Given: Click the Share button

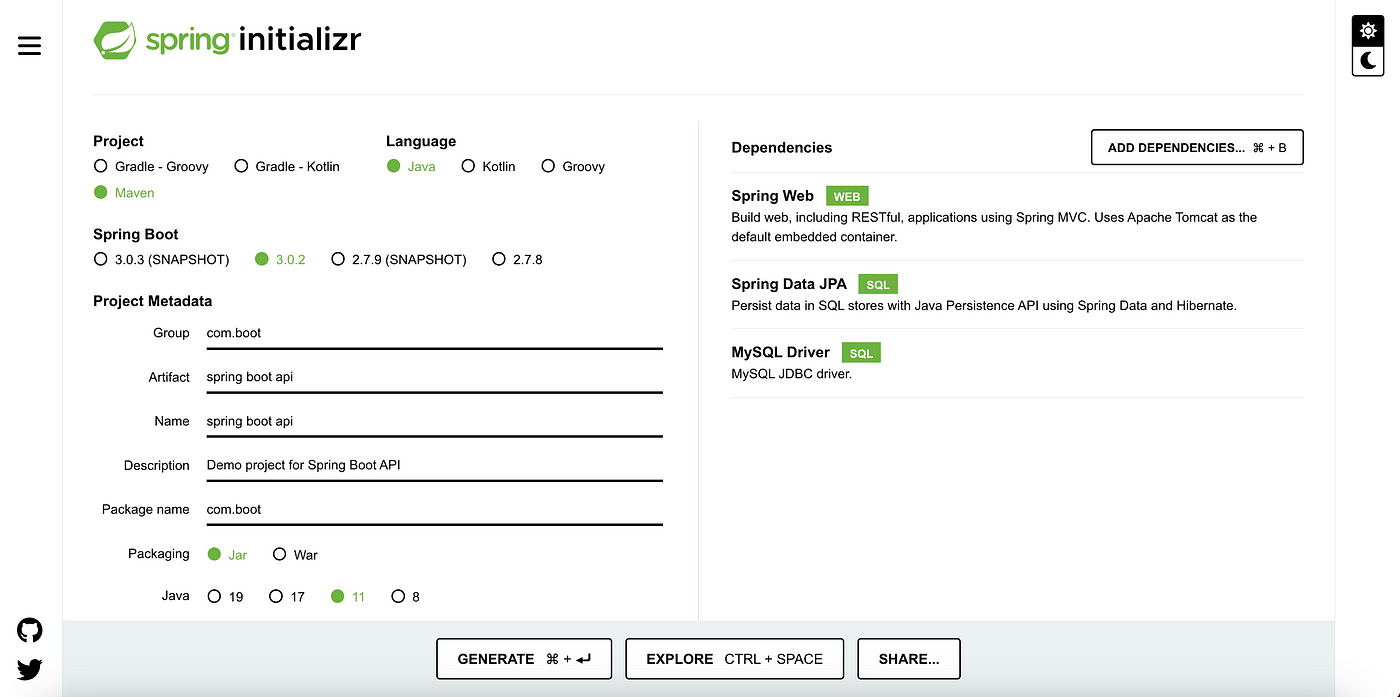Looking at the screenshot, I should pos(909,659).
